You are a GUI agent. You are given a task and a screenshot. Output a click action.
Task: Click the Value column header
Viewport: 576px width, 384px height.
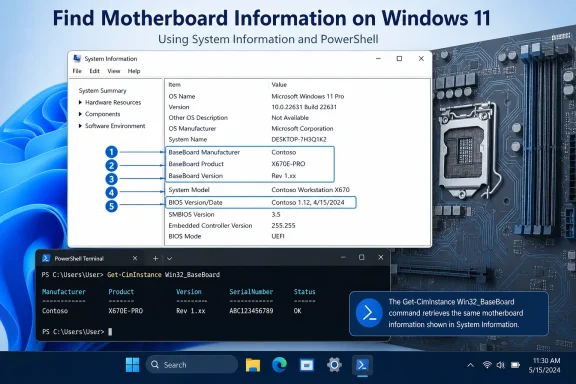[279, 85]
